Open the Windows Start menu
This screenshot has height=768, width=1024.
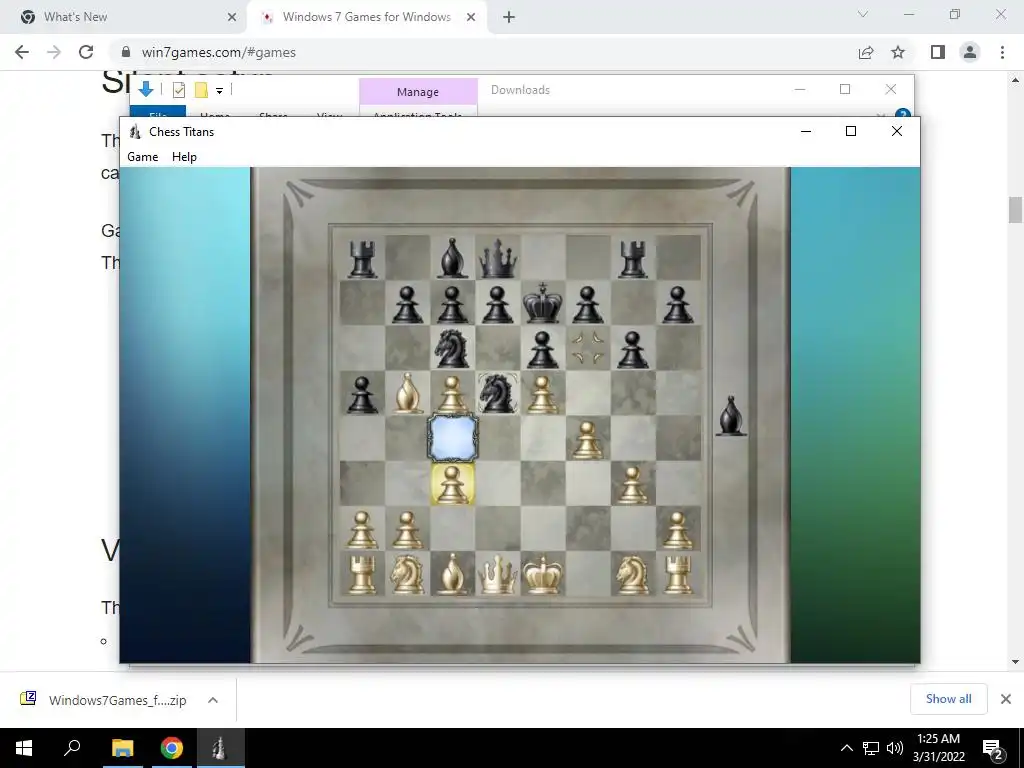pyautogui.click(x=24, y=748)
